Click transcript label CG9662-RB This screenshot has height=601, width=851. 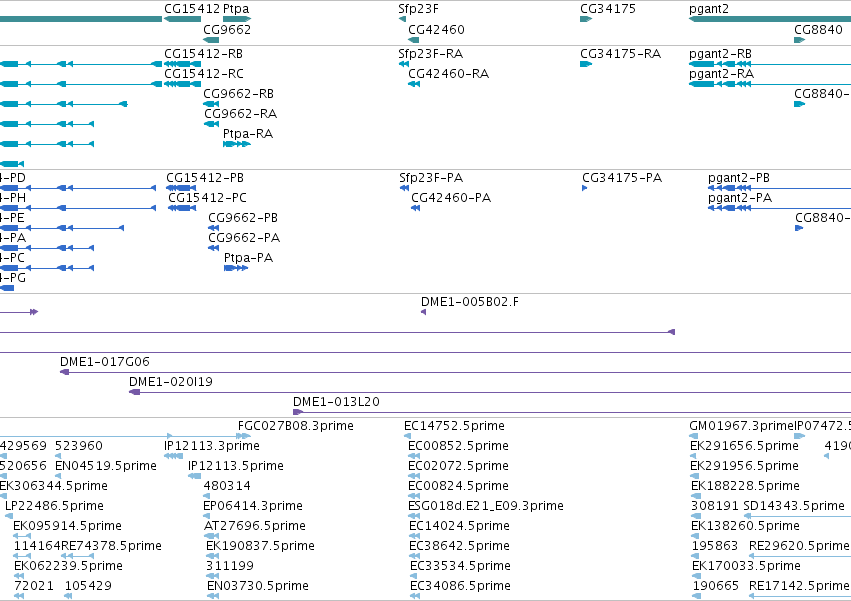click(239, 94)
